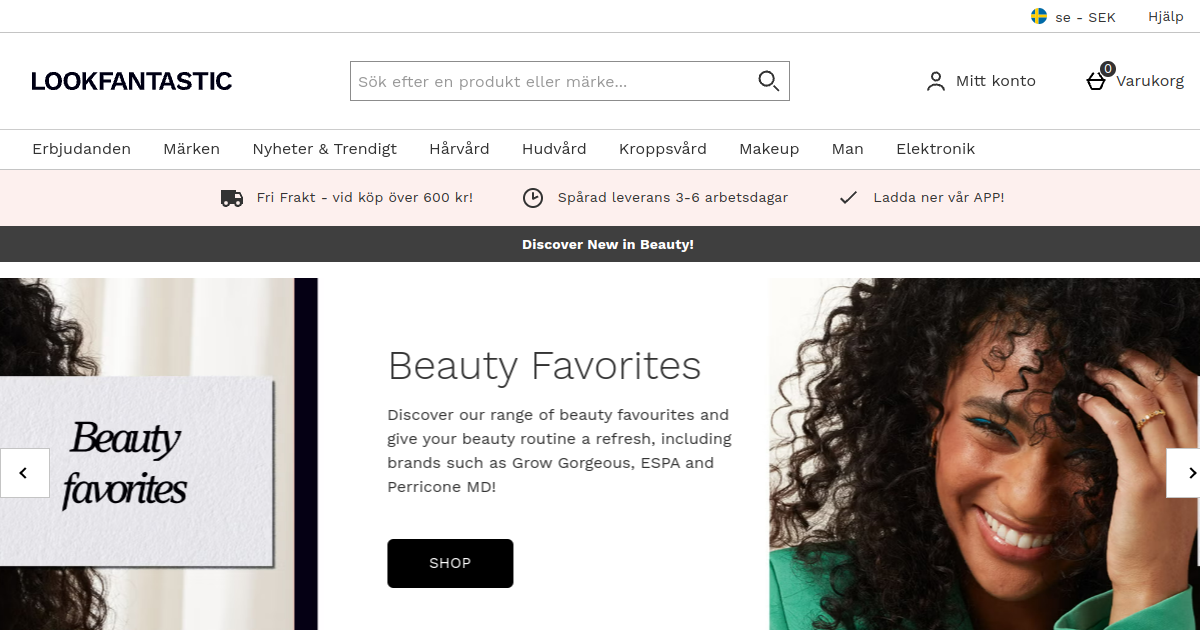
Task: Expand the Hårvård navigation menu
Action: coord(459,149)
